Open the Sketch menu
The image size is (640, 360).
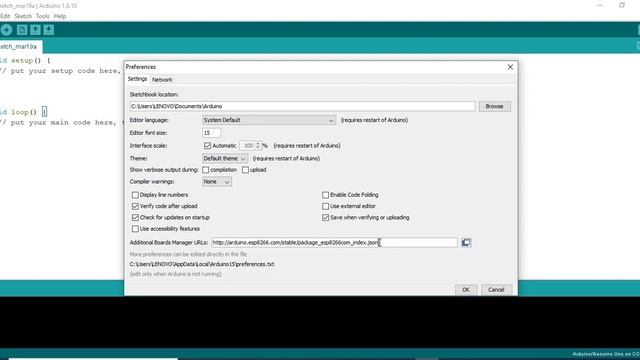tap(23, 16)
